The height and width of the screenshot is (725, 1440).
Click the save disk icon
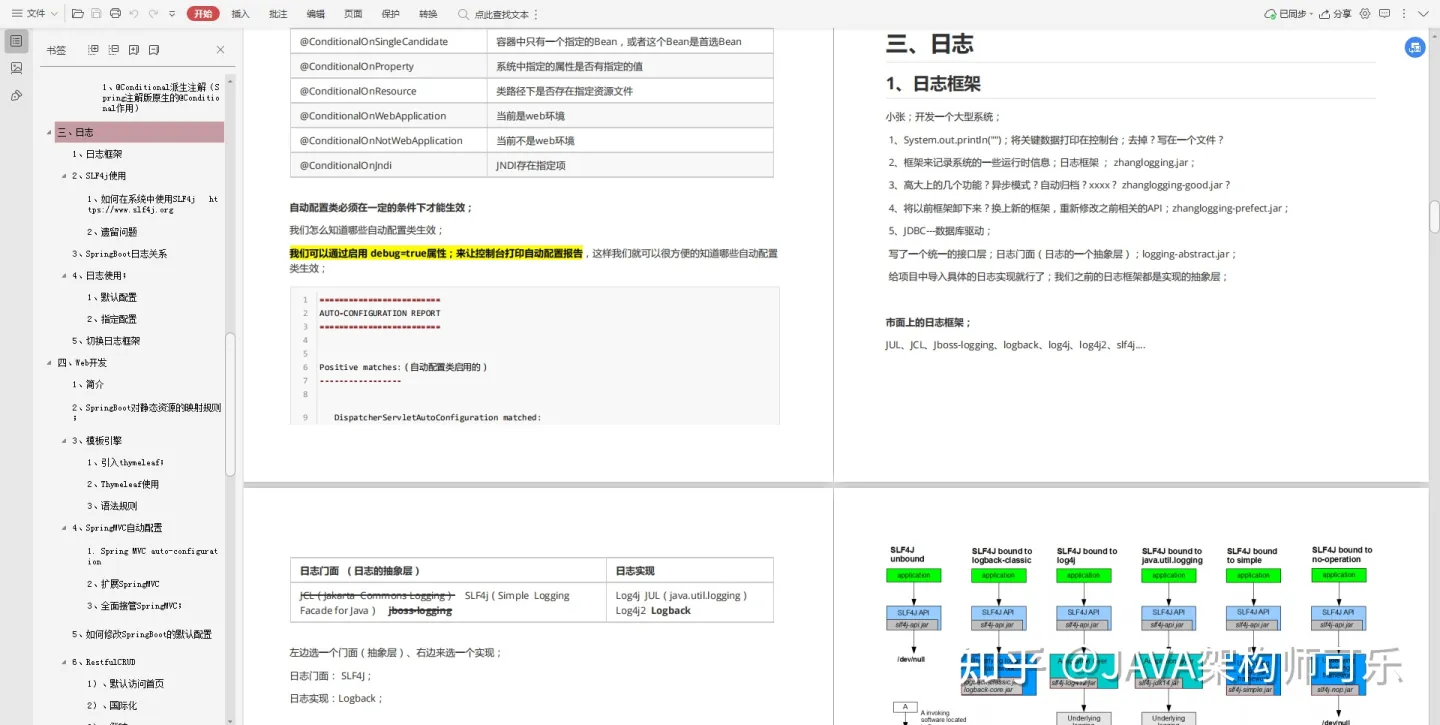tap(97, 14)
